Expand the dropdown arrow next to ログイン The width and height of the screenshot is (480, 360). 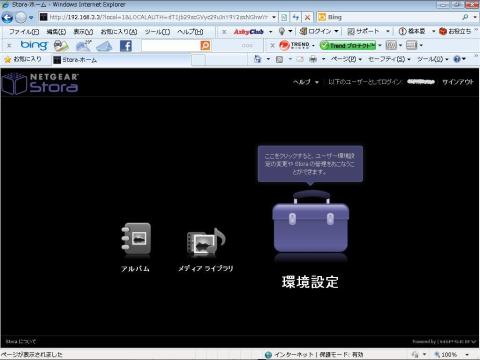click(x=336, y=31)
